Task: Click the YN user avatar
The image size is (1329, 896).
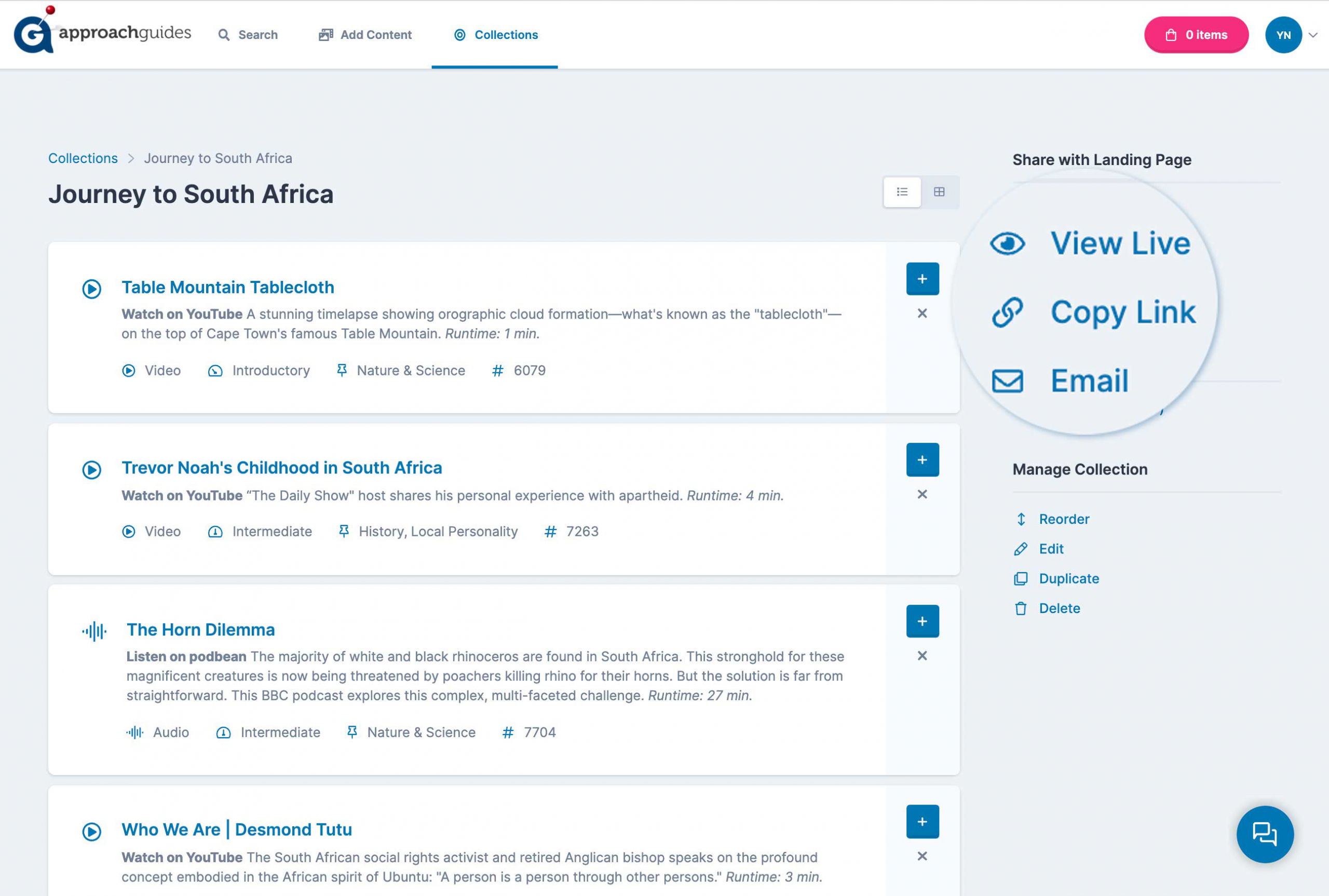Action: (1283, 35)
